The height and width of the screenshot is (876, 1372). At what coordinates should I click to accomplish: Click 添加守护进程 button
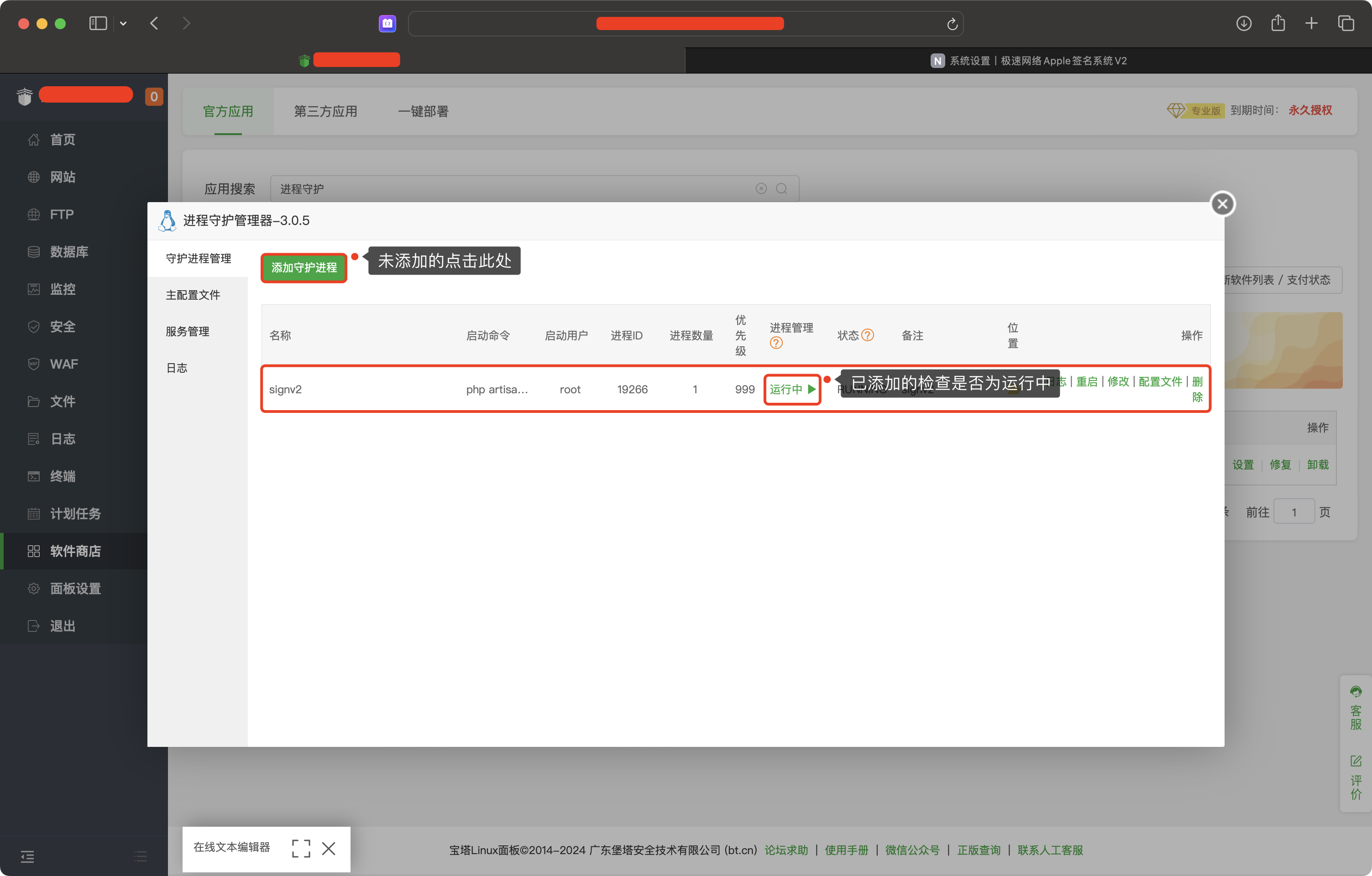coord(304,268)
